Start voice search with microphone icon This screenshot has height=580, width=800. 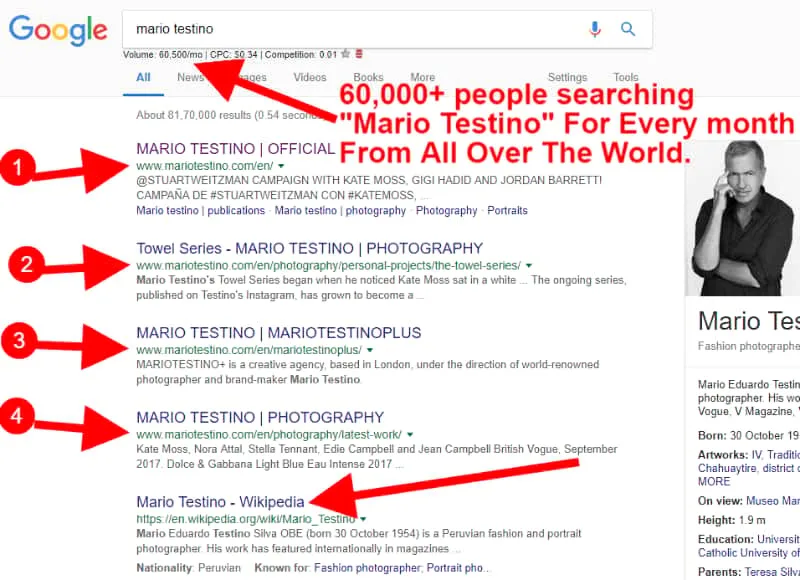click(595, 29)
